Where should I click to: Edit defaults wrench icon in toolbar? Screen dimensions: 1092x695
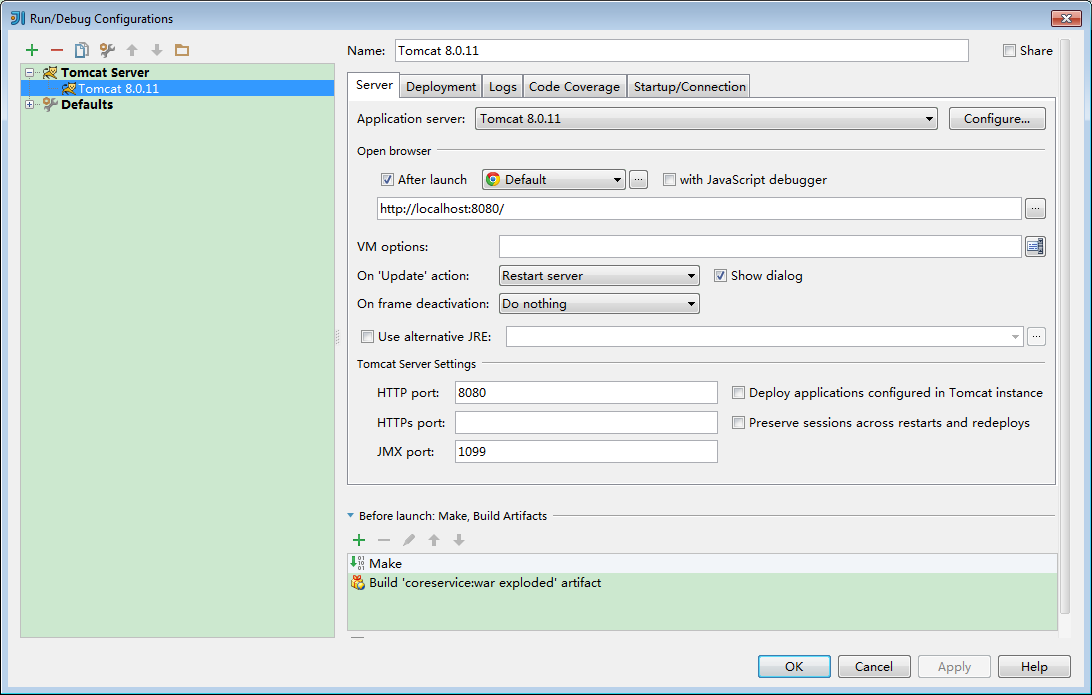point(107,50)
